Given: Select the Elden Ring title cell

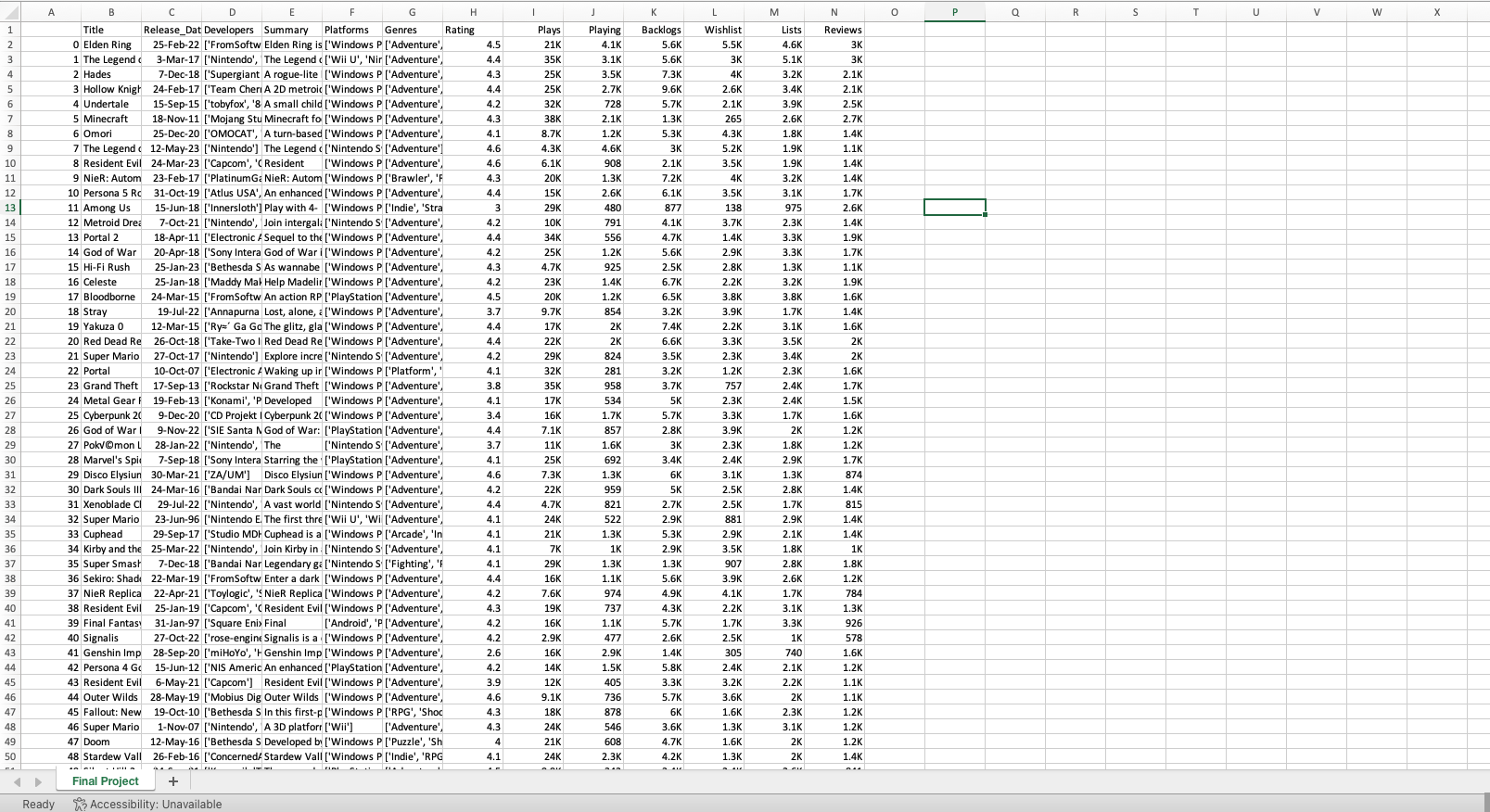Looking at the screenshot, I should (x=111, y=44).
